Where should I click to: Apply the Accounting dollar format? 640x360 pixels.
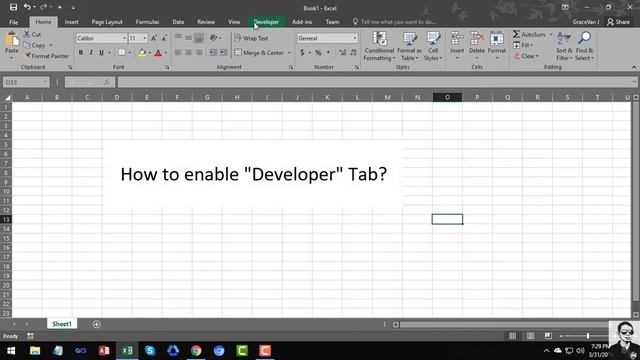pos(302,53)
